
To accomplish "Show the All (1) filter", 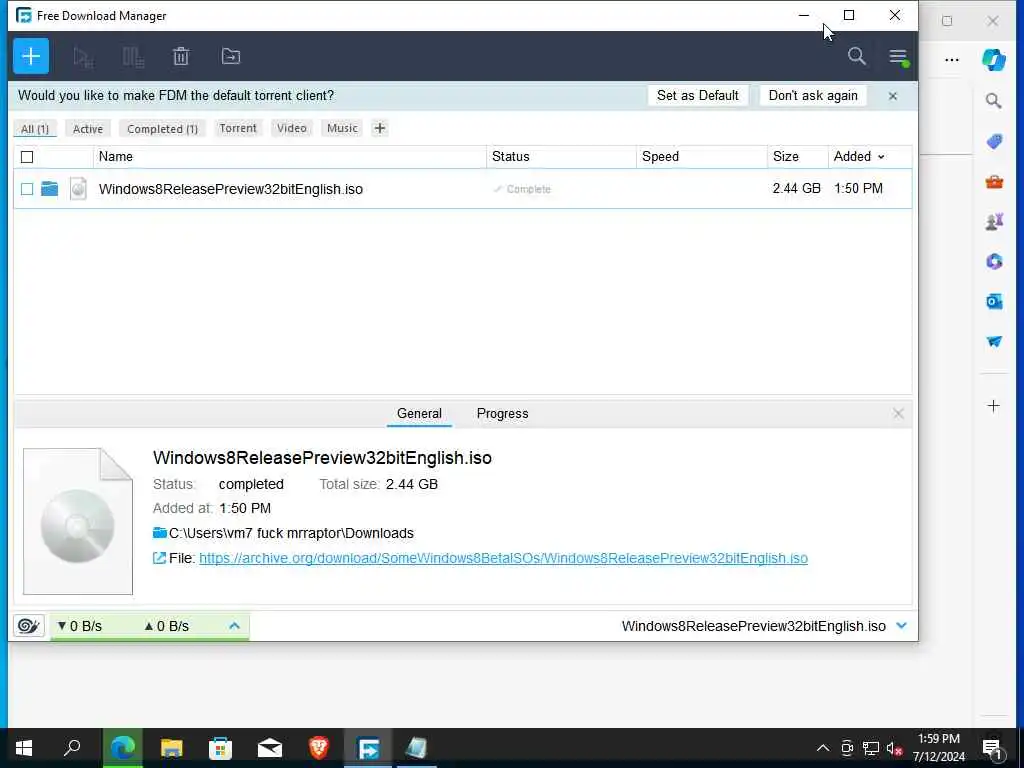I will pyautogui.click(x=35, y=129).
